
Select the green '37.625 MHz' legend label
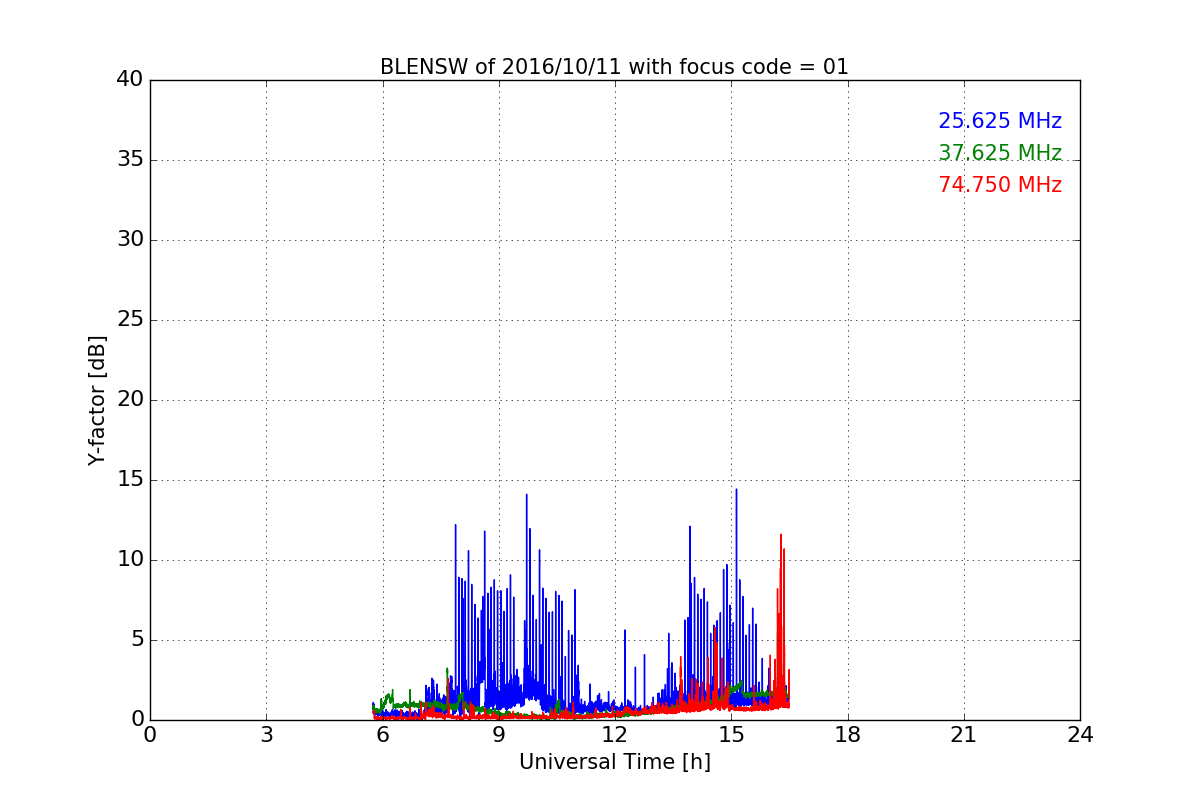1000,153
